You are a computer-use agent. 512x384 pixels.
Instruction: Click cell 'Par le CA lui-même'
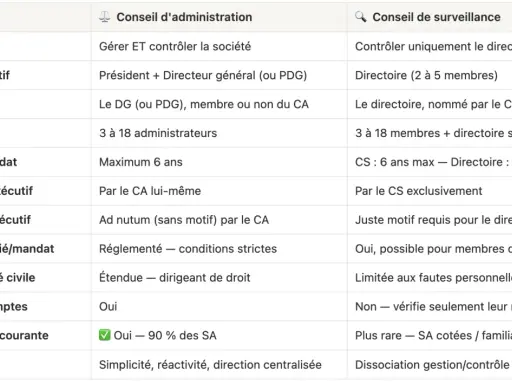220,191
